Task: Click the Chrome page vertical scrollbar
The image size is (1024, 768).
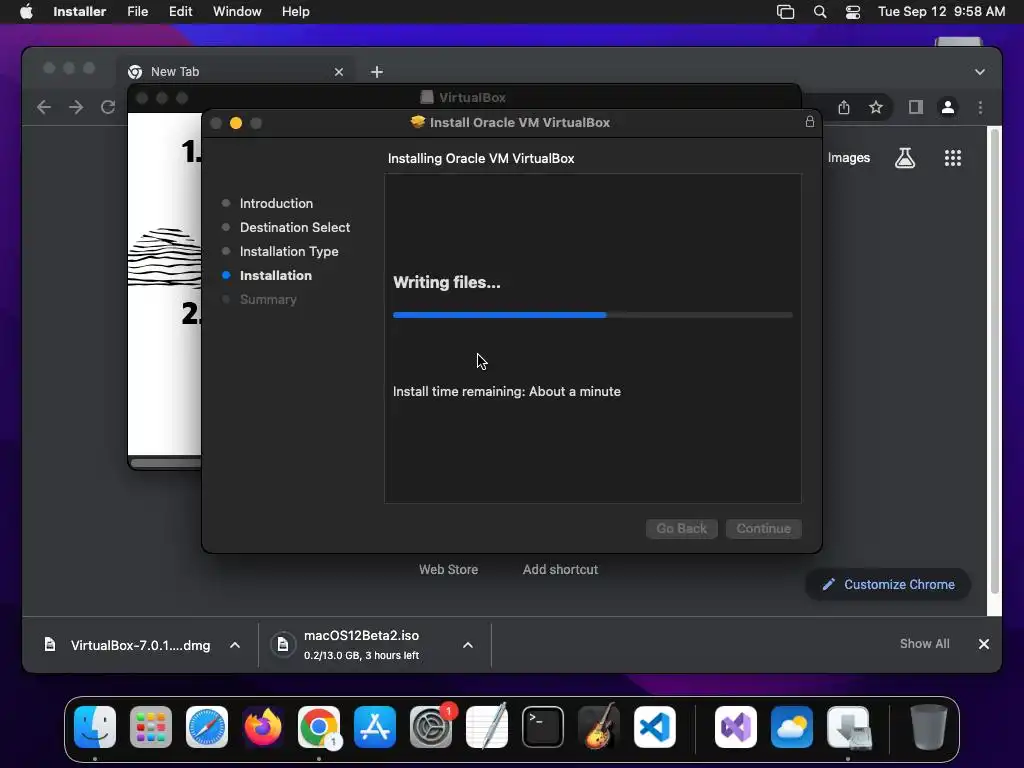Action: pyautogui.click(x=994, y=360)
